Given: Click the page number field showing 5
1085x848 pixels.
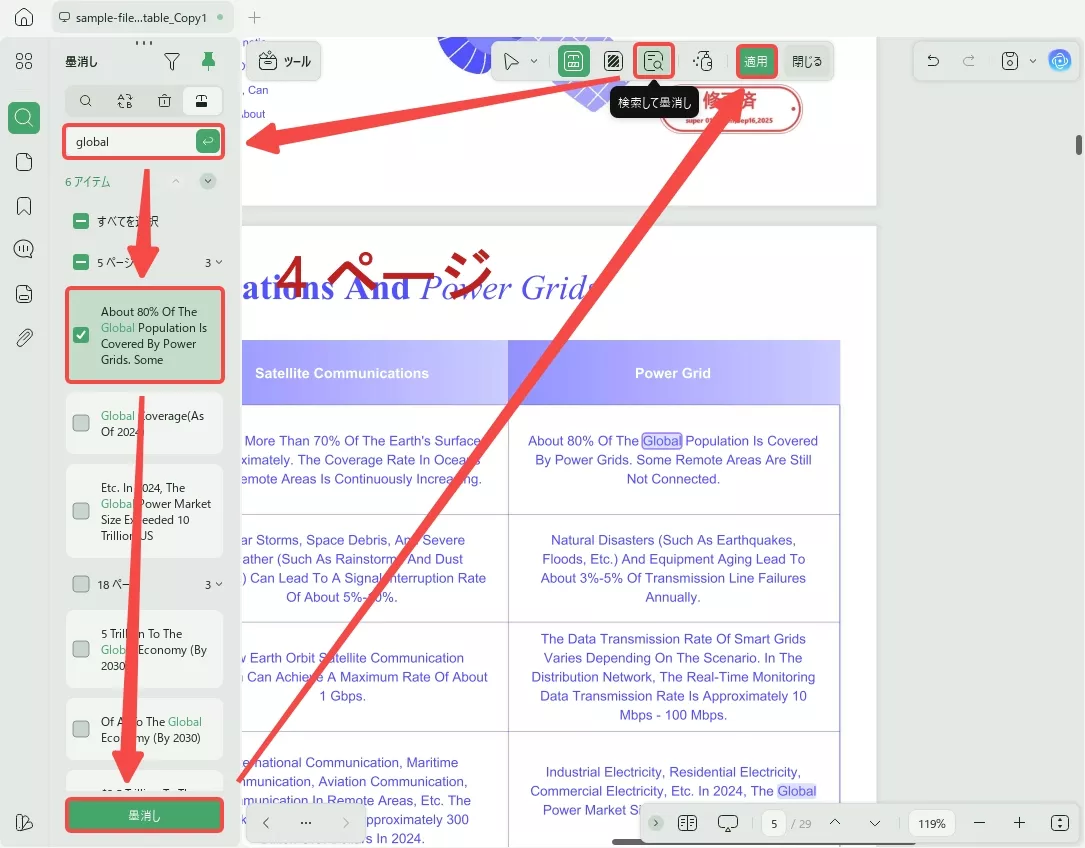Looking at the screenshot, I should tap(774, 823).
